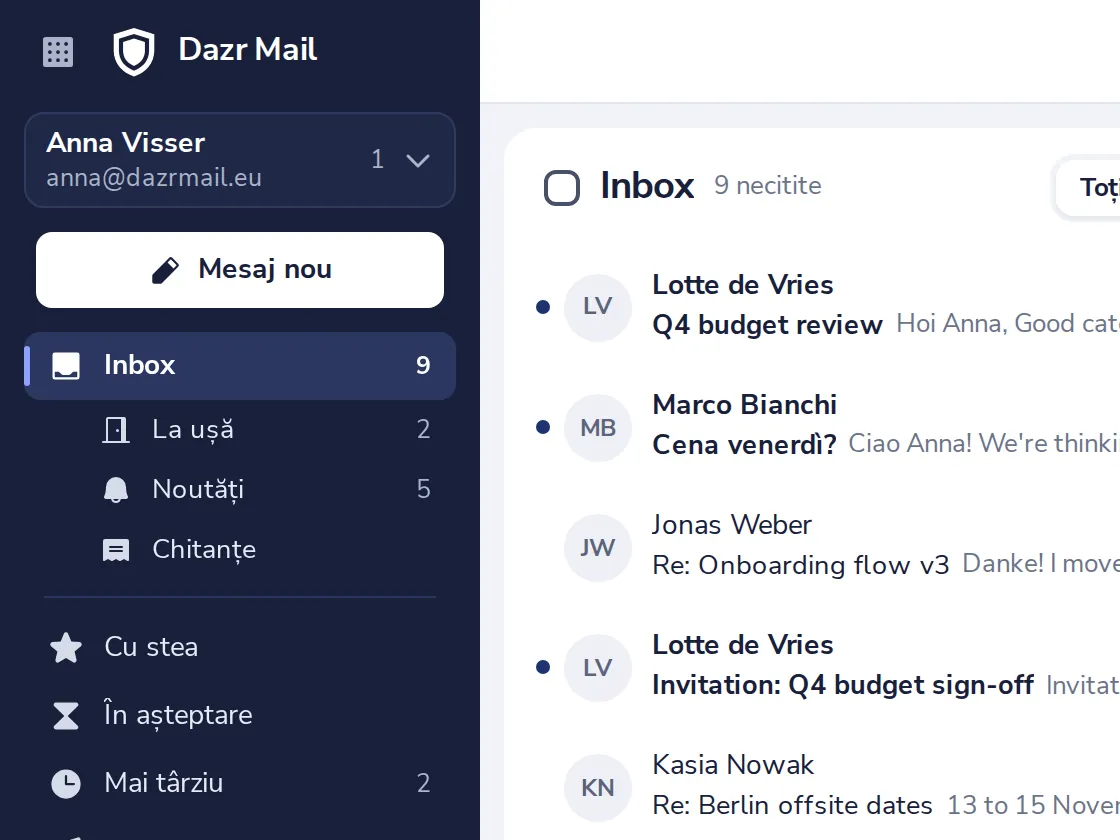Open the Toți filter dropdown
The width and height of the screenshot is (1120, 840).
coord(1087,188)
